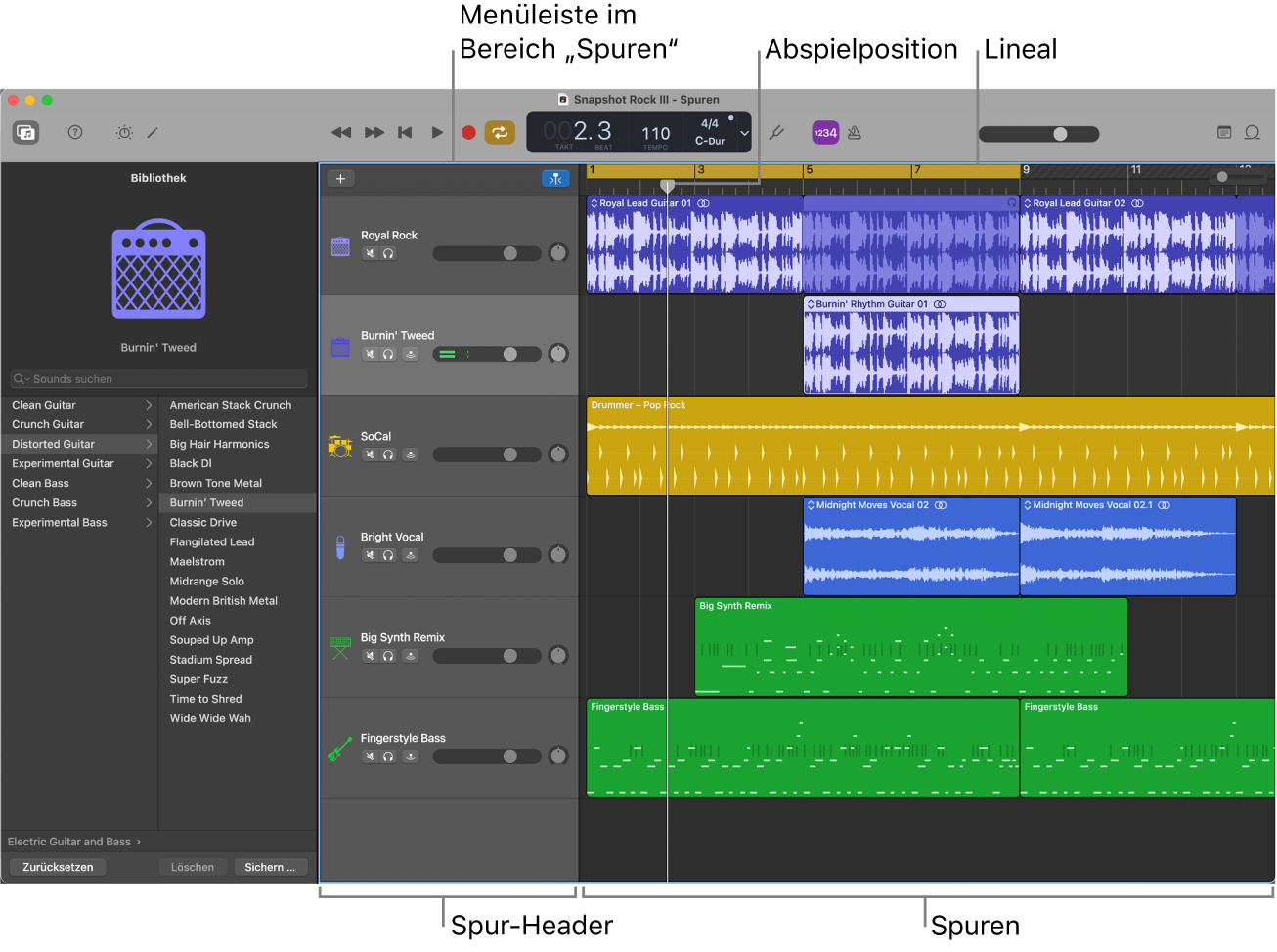Click the Zurücksetzen button
The image size is (1277, 952).
tap(58, 867)
